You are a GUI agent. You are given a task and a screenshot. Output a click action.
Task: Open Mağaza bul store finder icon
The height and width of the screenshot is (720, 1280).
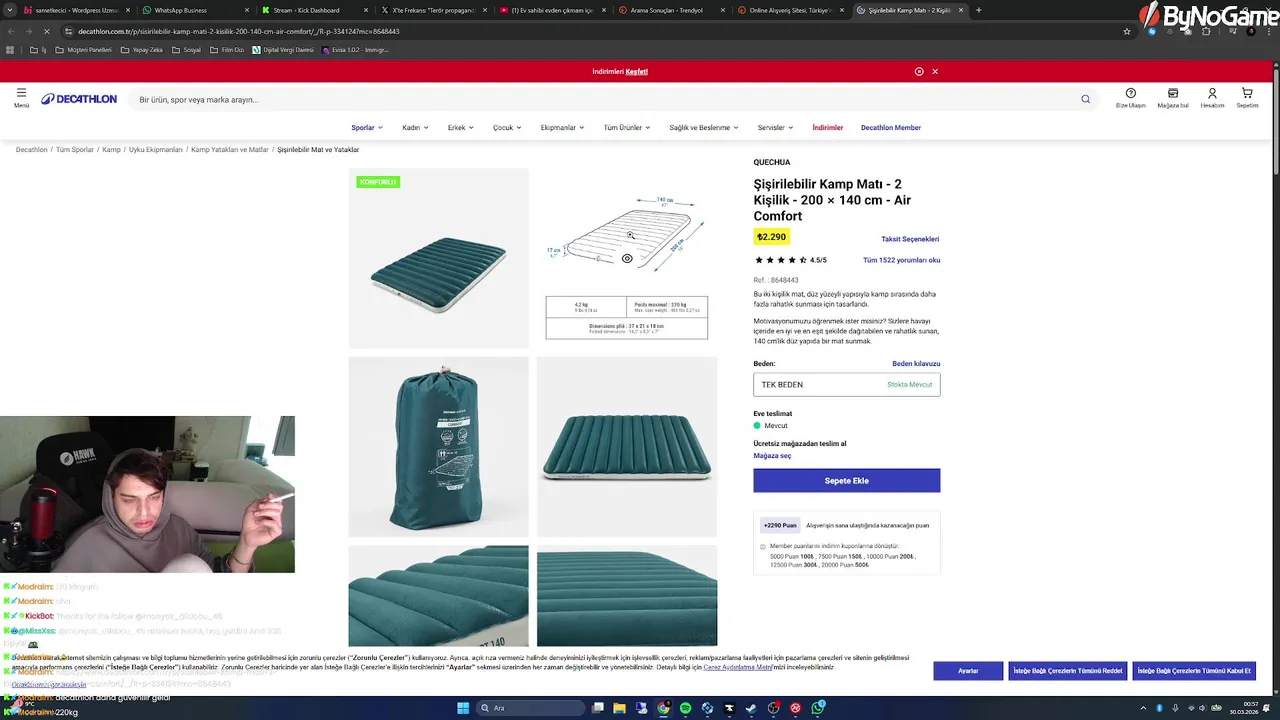pyautogui.click(x=1173, y=93)
